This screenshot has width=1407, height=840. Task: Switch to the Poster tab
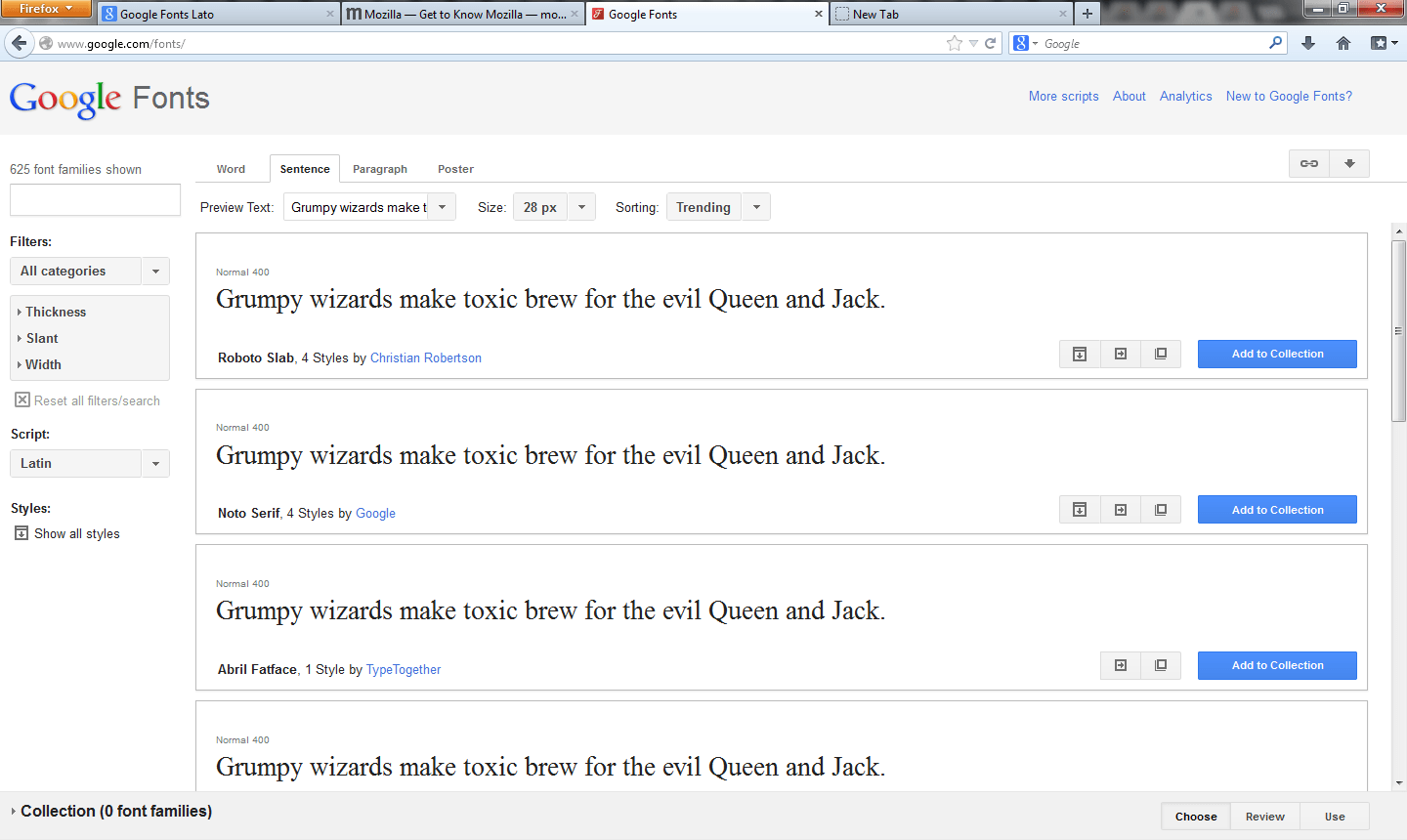click(455, 169)
